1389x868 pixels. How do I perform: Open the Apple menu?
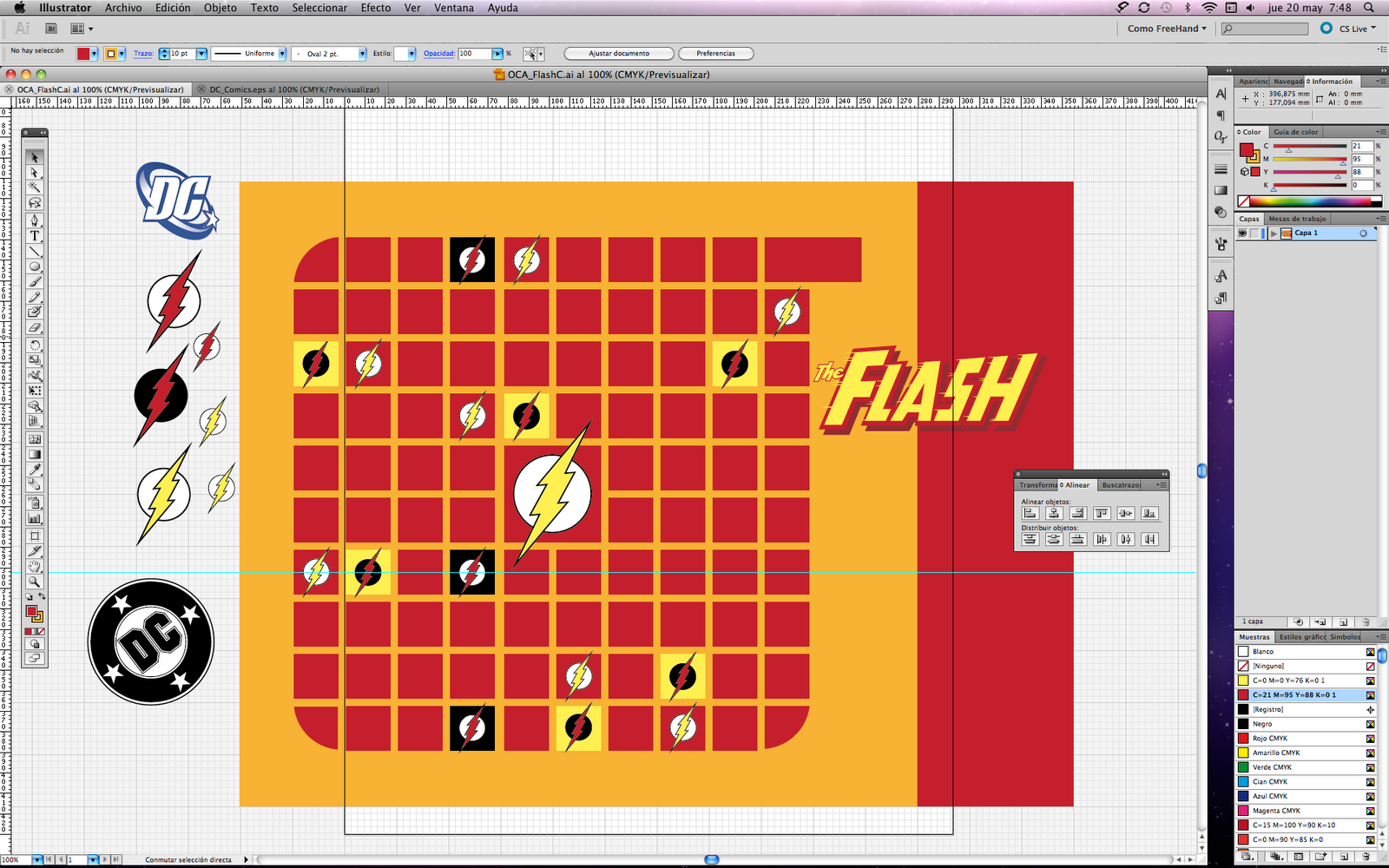pos(19,8)
